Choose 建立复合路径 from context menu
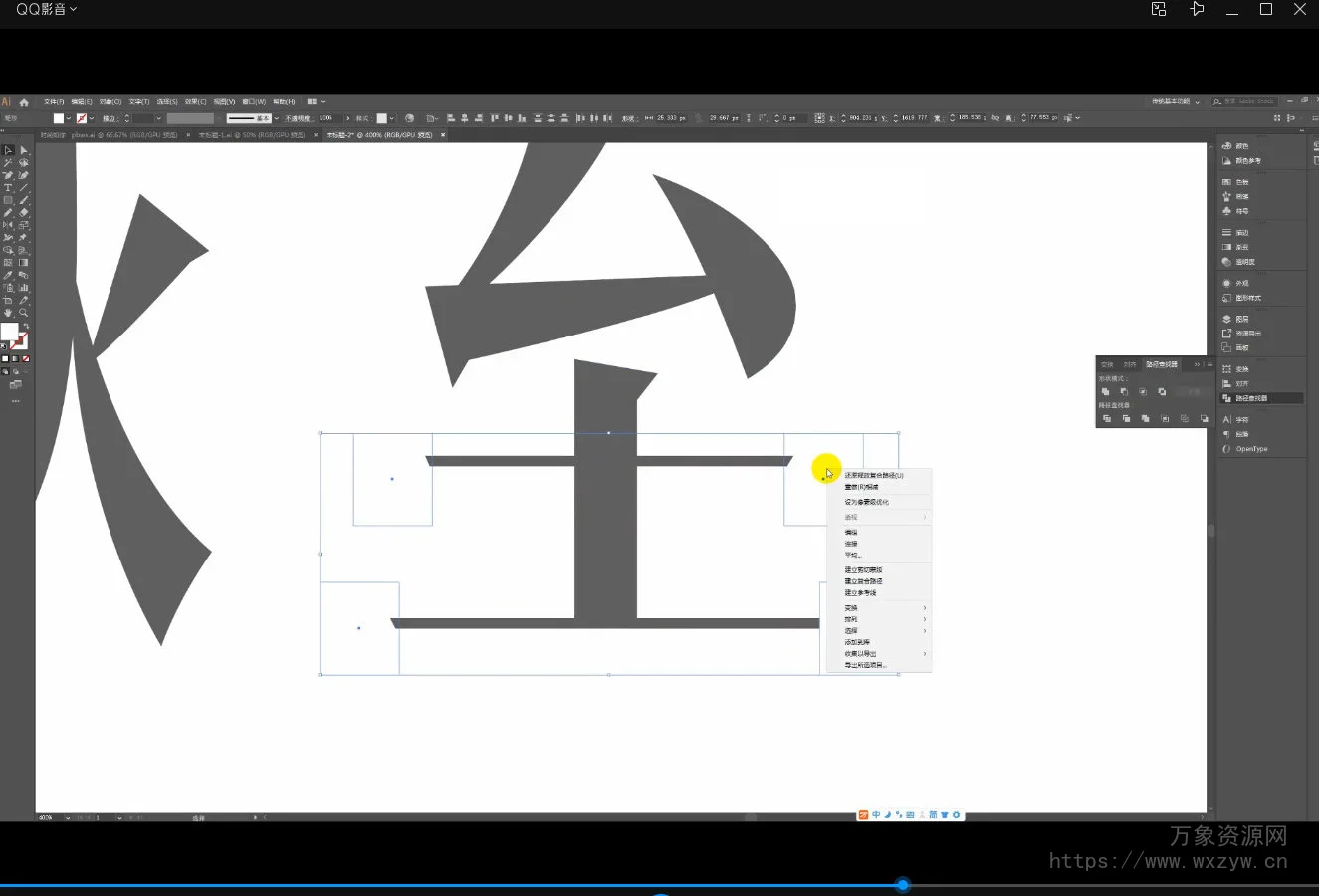1319x896 pixels. point(864,581)
